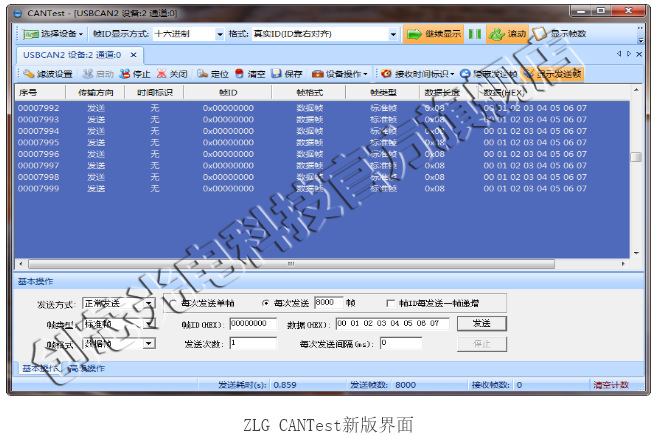Click 0x00000000 in row 00007997
This screenshot has height=435, width=658.
tap(228, 166)
